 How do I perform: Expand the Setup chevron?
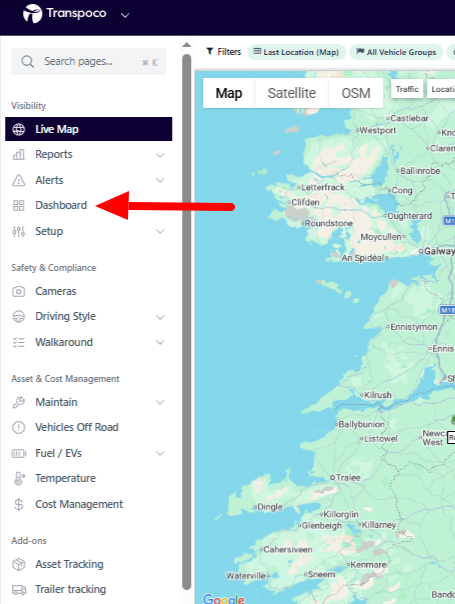160,232
